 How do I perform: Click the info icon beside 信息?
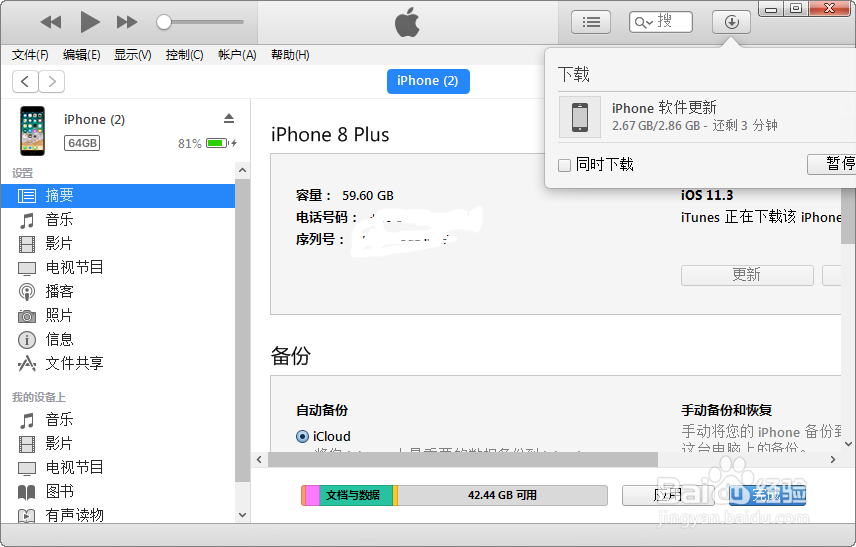[x=27, y=340]
